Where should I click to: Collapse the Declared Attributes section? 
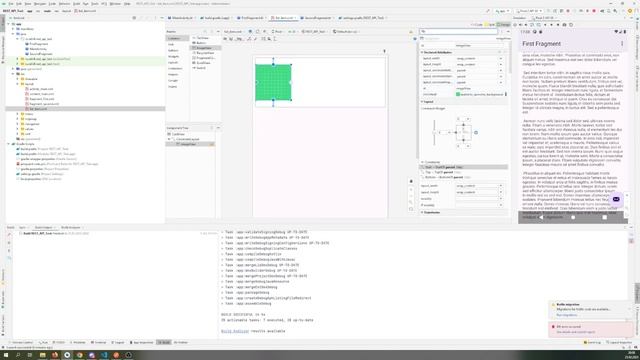point(422,52)
